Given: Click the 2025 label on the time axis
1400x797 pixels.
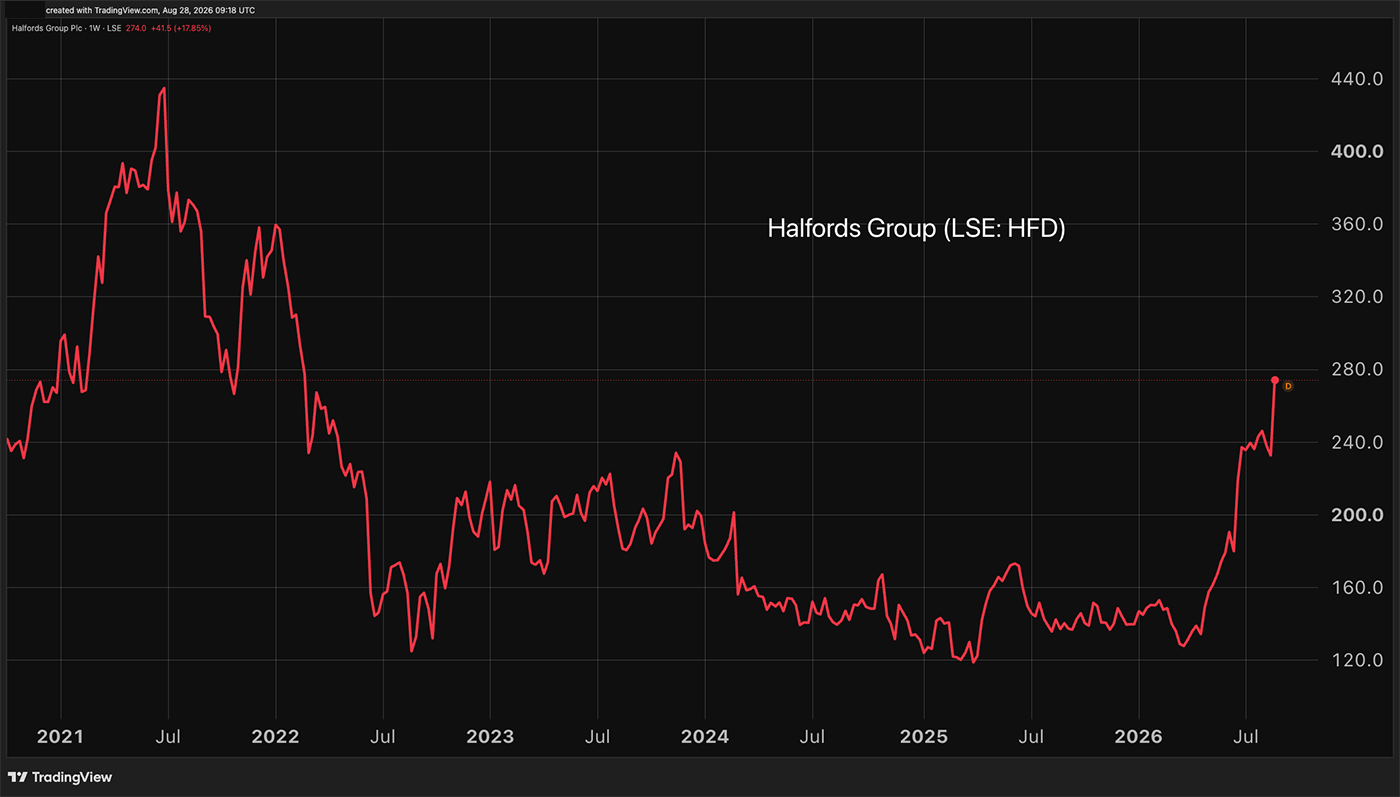Looking at the screenshot, I should (x=923, y=737).
